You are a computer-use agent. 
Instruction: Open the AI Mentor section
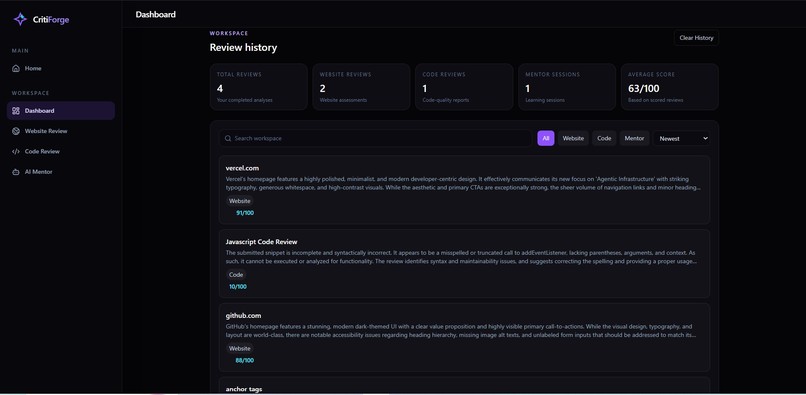click(61, 172)
